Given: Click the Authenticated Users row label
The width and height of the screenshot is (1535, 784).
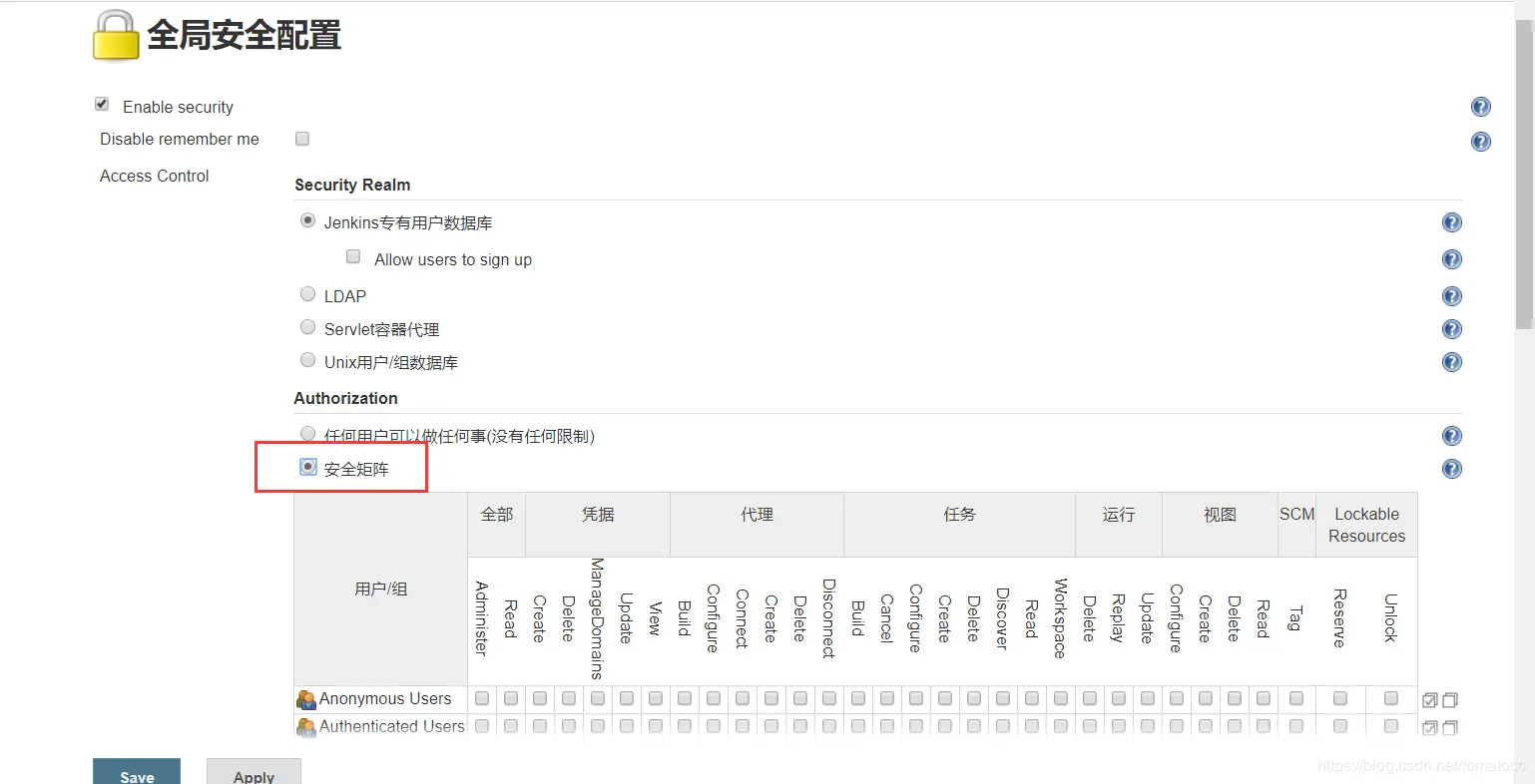Looking at the screenshot, I should point(392,726).
